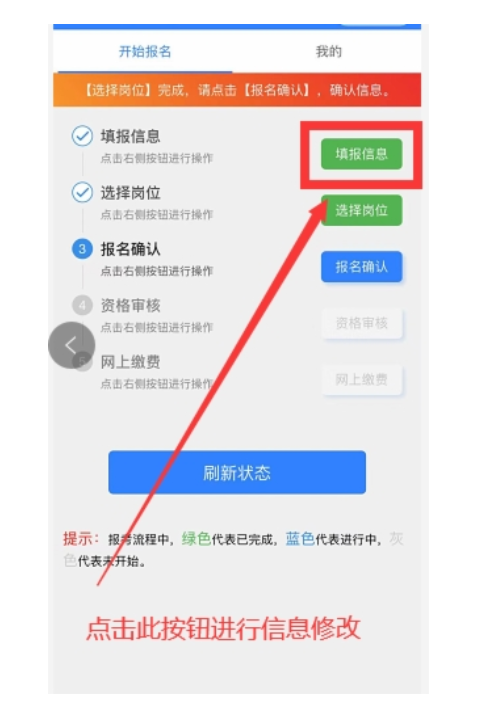Click the grayed-out 网上缴费 button
The width and height of the screenshot is (477, 707).
point(361,379)
